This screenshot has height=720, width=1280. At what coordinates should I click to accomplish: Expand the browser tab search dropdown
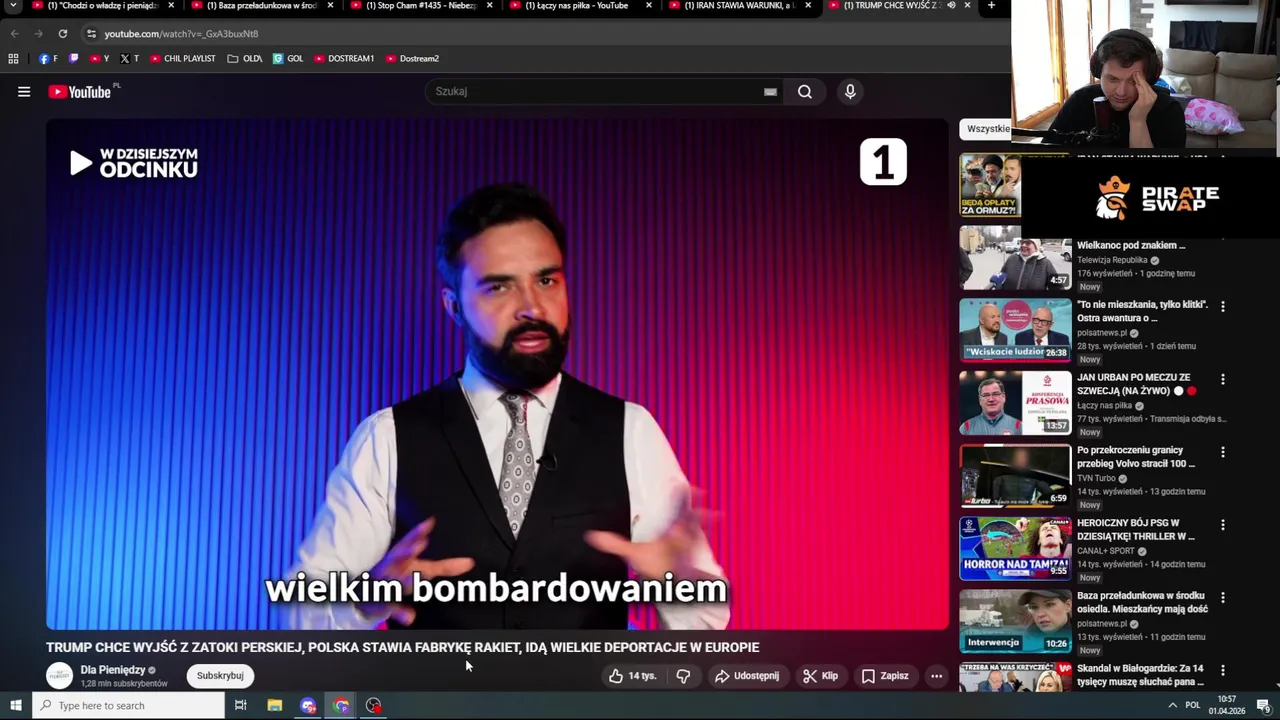[x=13, y=6]
